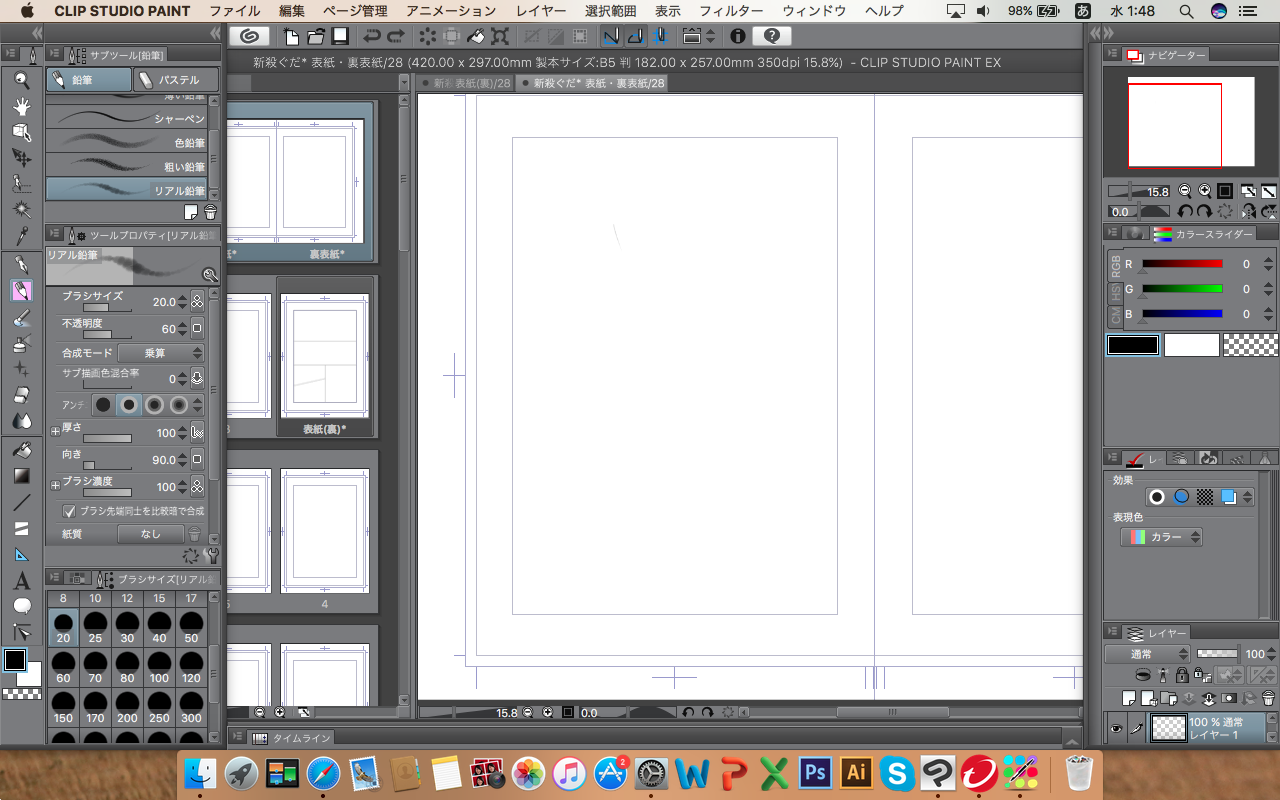This screenshot has width=1280, height=800.
Task: Expand the 厚さ thickness settings
Action: tap(55, 432)
